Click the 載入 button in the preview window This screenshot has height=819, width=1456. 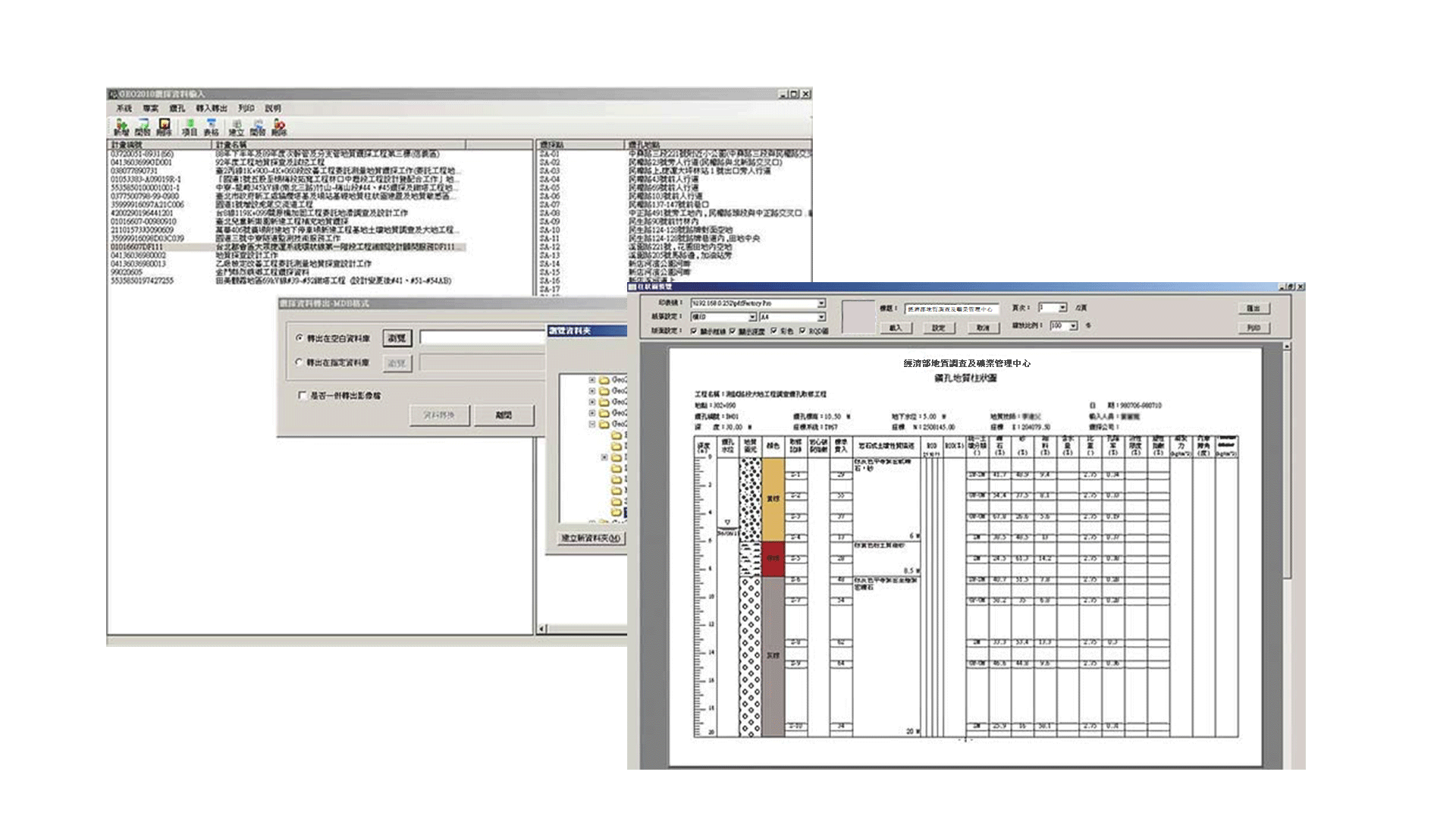896,328
